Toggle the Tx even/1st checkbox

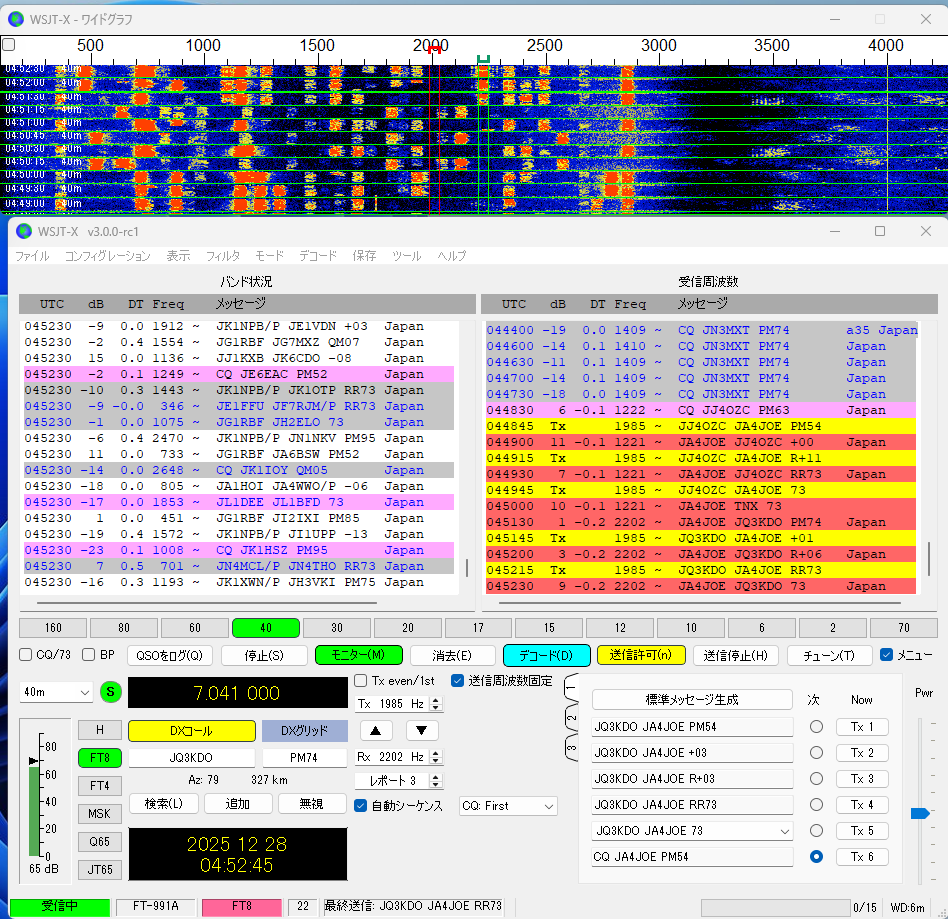click(362, 681)
